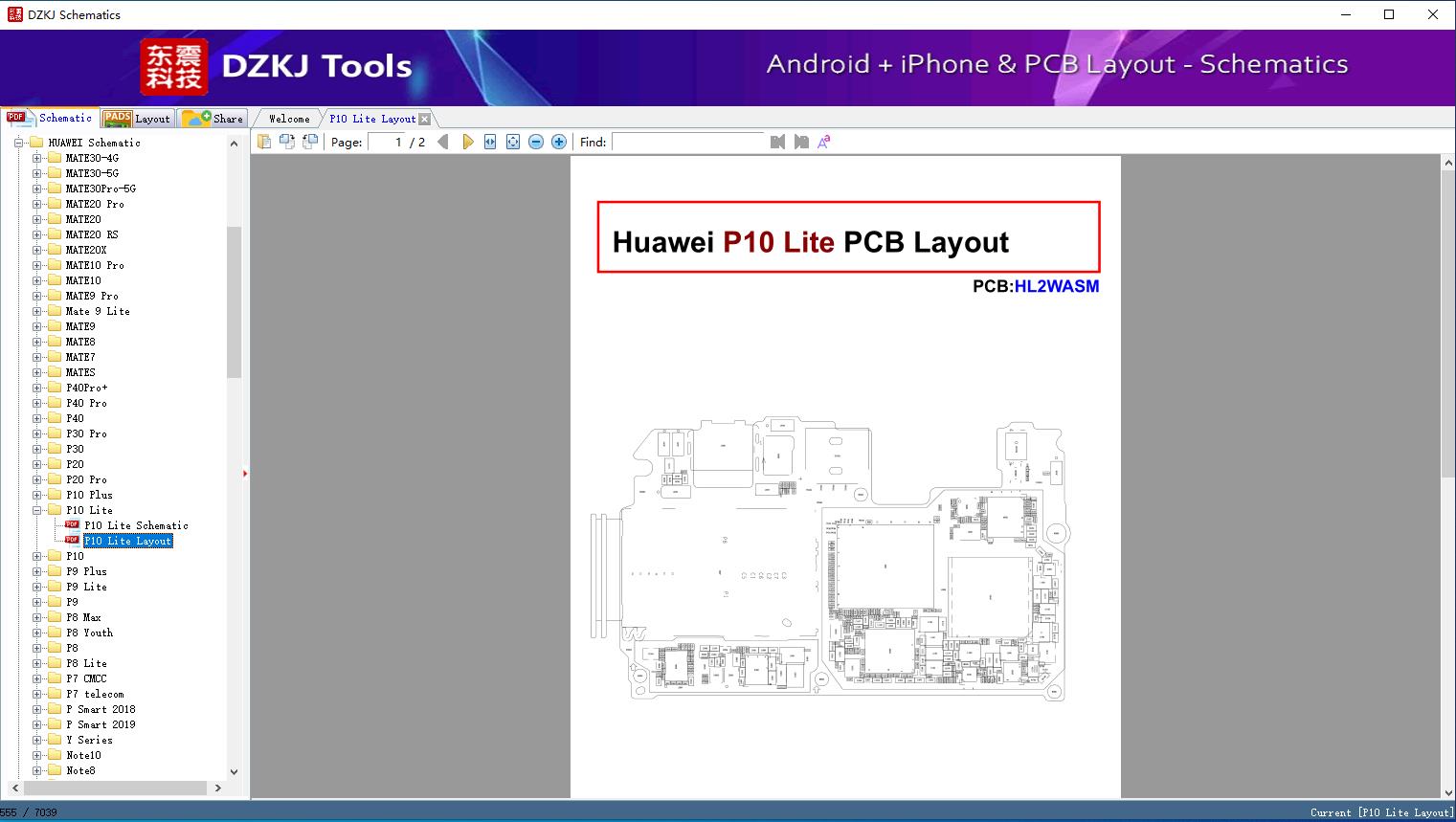This screenshot has width=1456, height=822.
Task: Expand the P9 Plus folder
Action: click(37, 571)
